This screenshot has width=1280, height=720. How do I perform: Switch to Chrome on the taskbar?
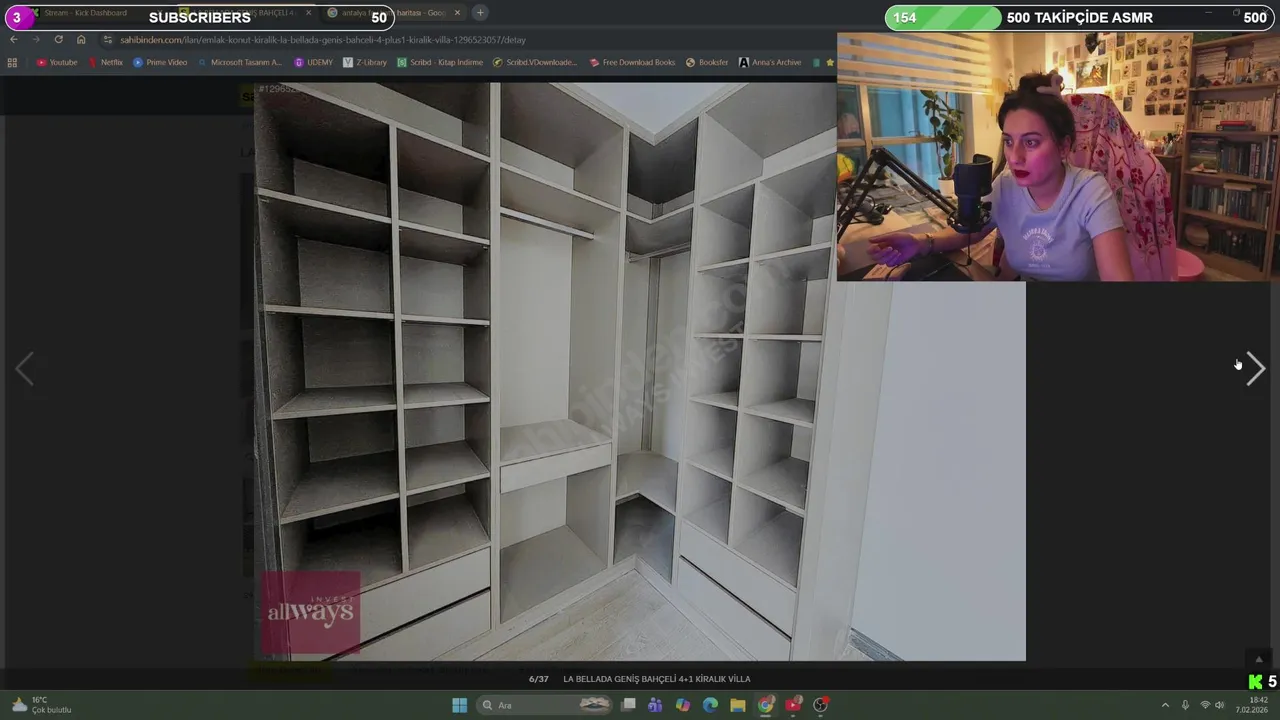[x=765, y=705]
